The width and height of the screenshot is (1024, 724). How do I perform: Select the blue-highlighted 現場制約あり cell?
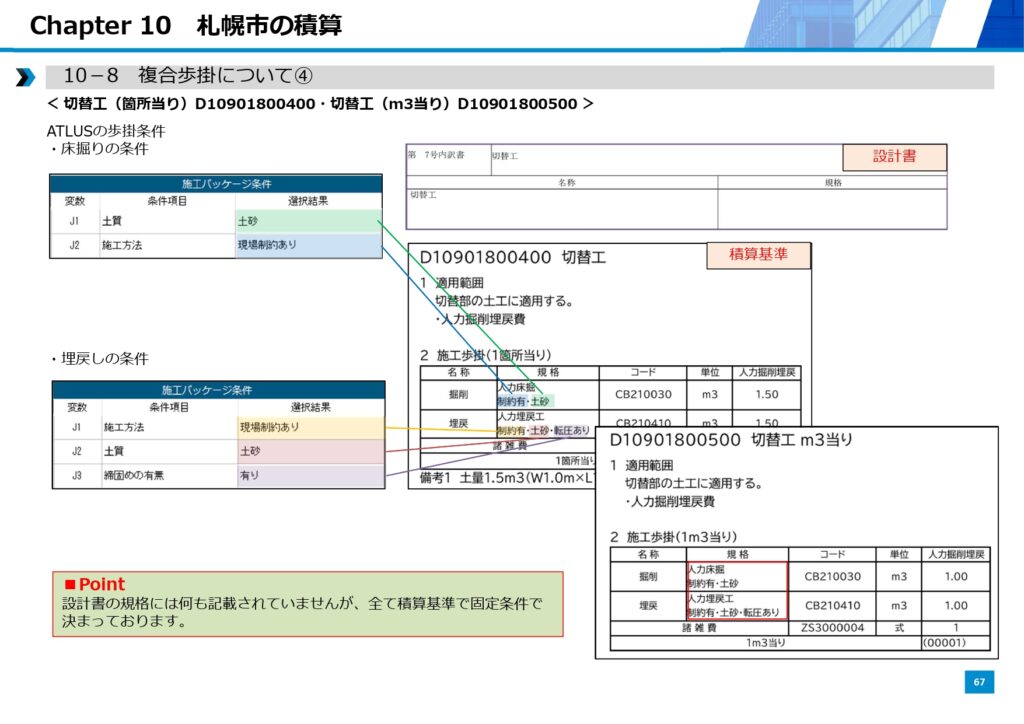pos(308,245)
